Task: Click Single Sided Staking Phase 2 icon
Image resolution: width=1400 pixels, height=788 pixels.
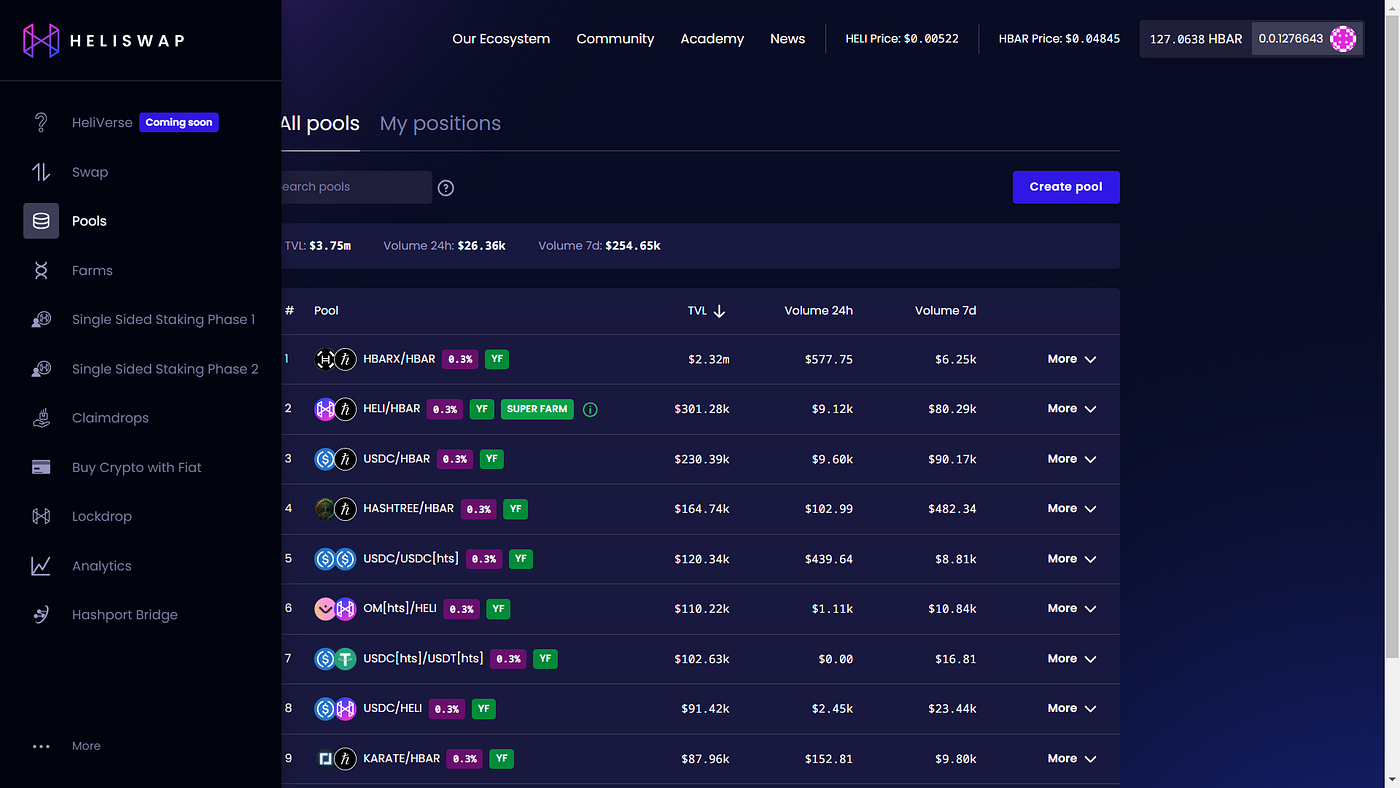Action: click(41, 369)
